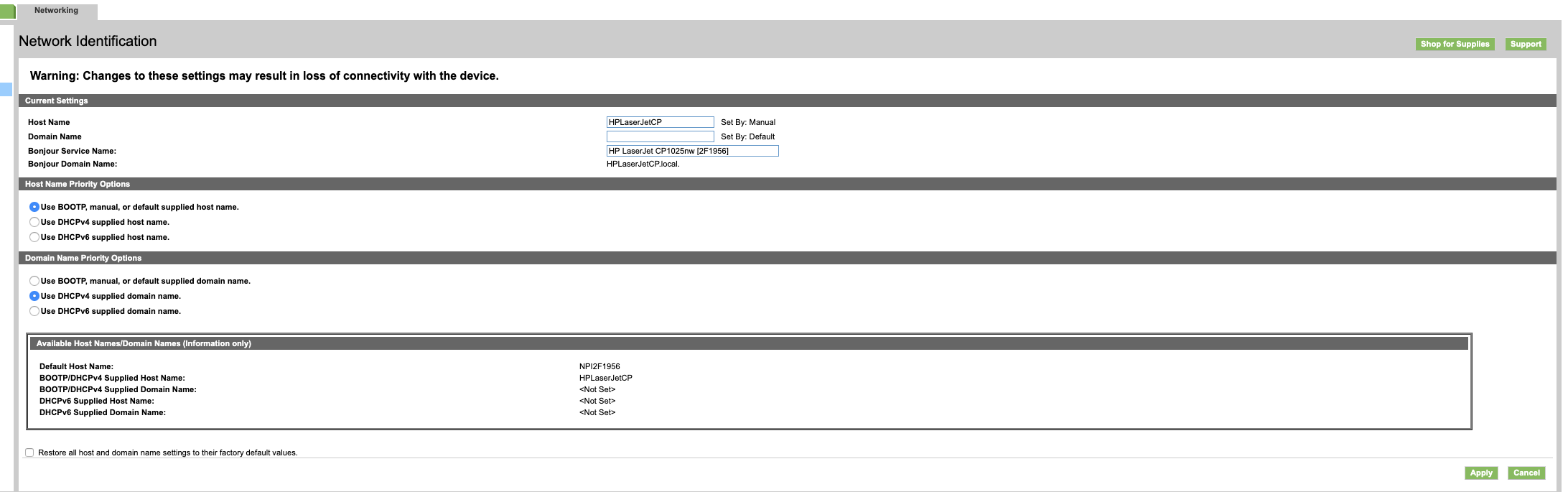Click the Default Host Name label
This screenshot has width=1568, height=492.
pyautogui.click(x=76, y=366)
